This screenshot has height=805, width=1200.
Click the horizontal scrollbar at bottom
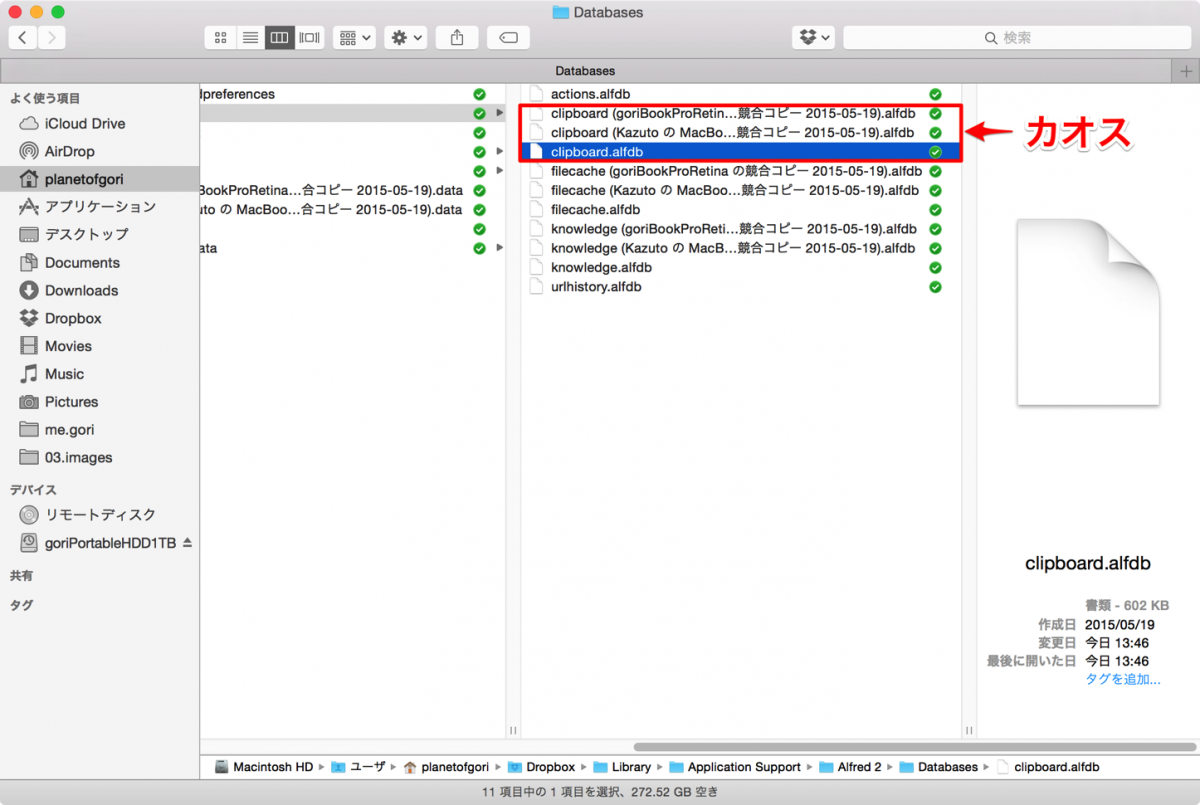pyautogui.click(x=900, y=746)
